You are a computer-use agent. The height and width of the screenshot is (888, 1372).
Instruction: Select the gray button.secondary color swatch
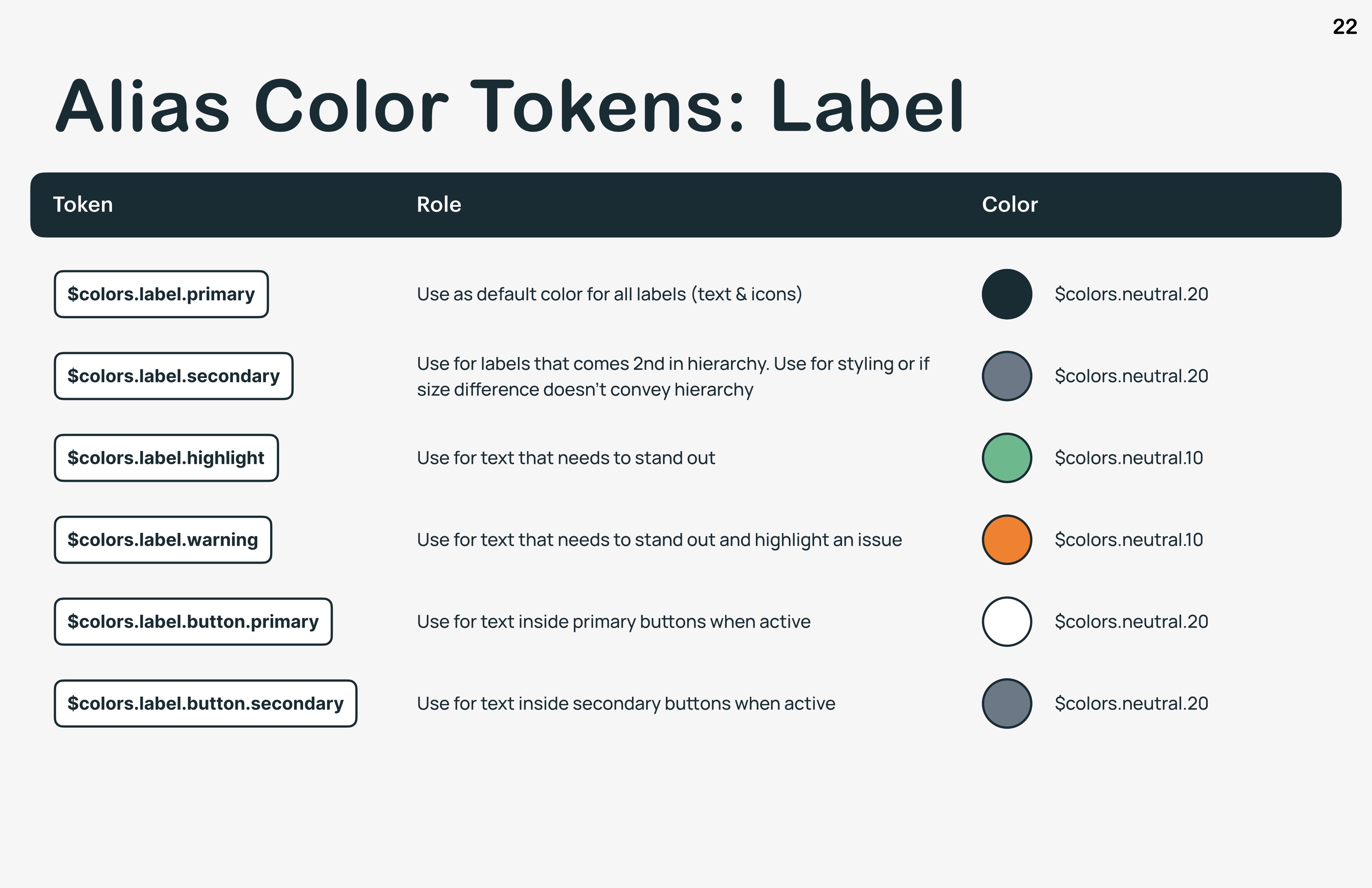coord(1007,704)
